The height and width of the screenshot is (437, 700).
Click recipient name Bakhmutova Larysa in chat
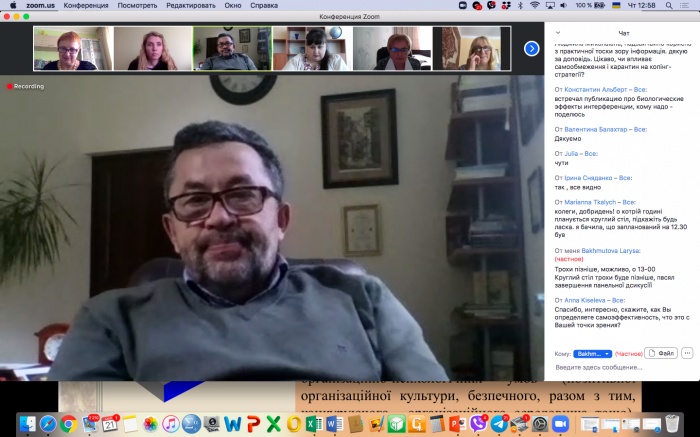611,251
